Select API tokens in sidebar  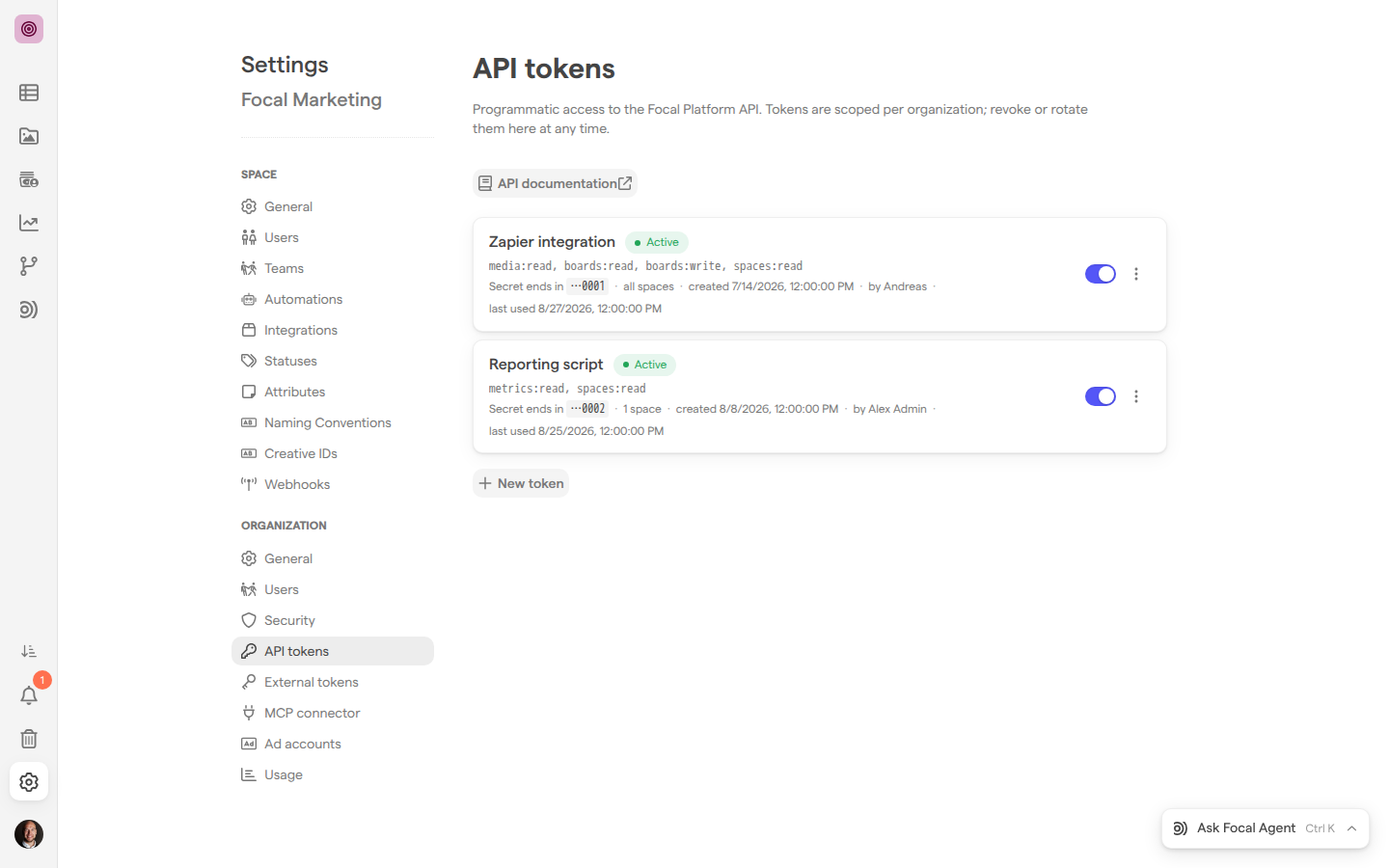tap(333, 651)
